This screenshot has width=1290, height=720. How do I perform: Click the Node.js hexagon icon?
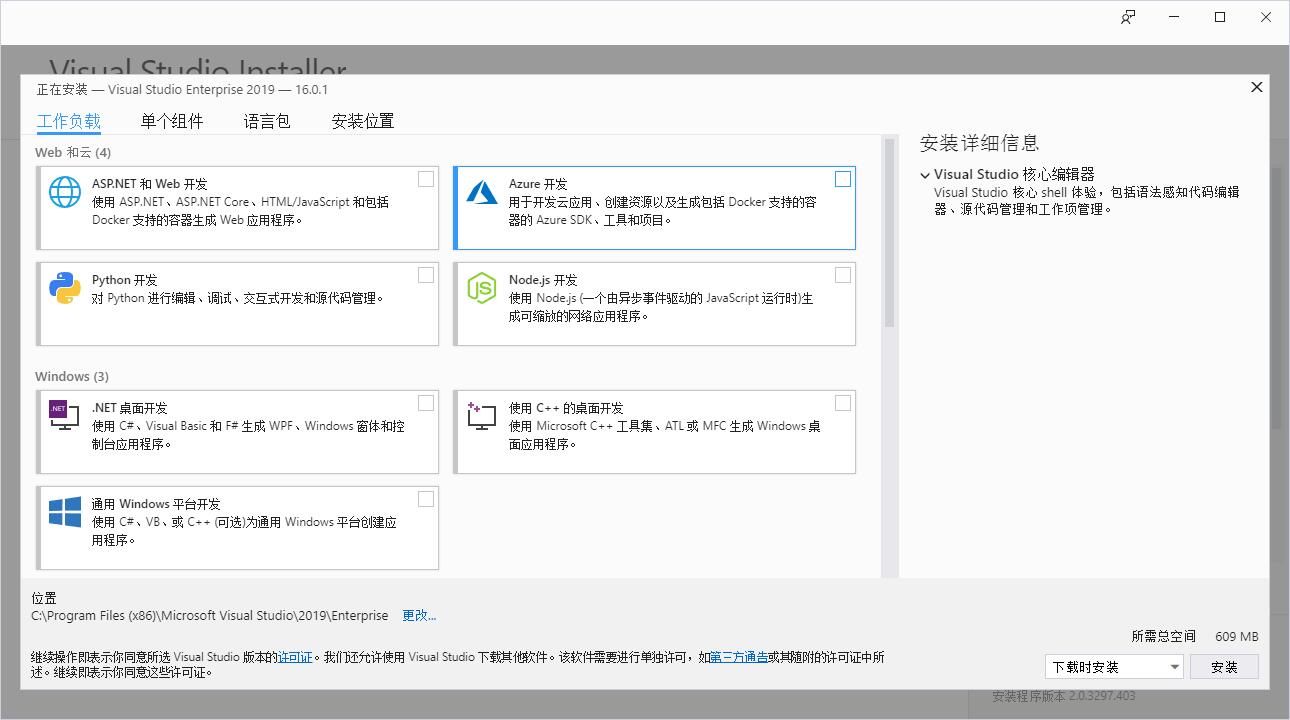482,288
